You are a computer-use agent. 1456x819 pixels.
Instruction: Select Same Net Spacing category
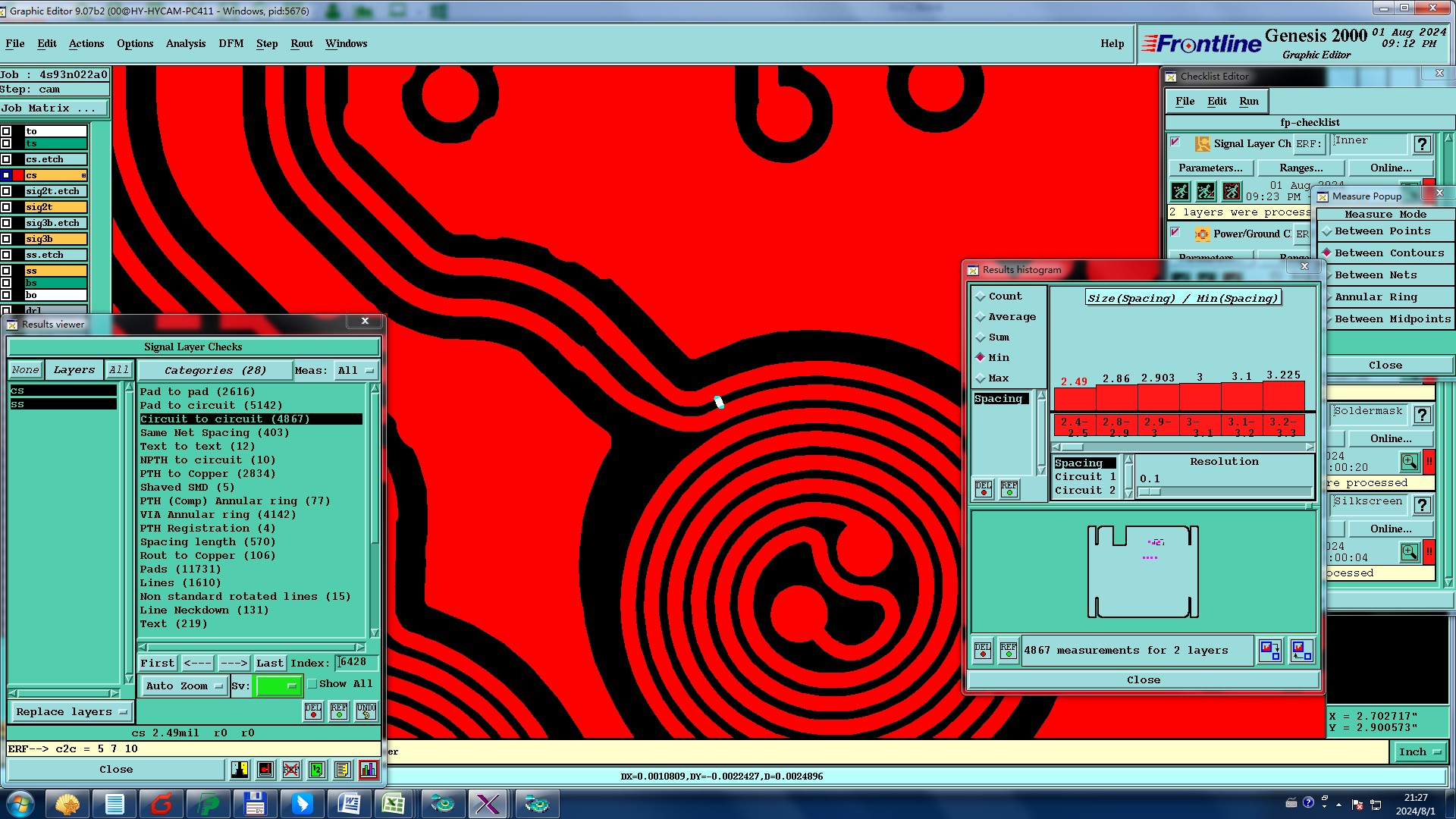coord(214,433)
